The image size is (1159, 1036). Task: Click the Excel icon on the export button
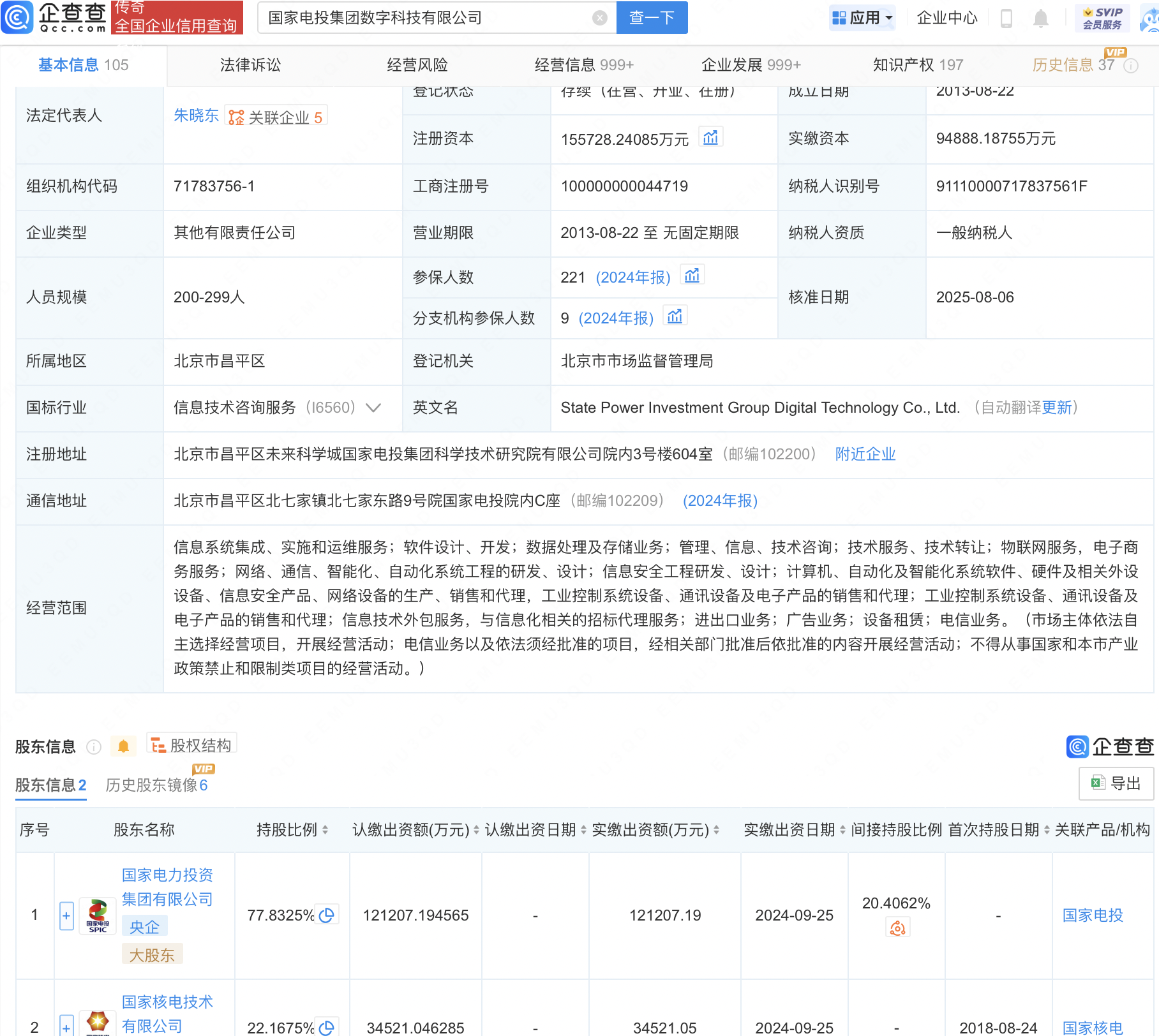point(1098,783)
